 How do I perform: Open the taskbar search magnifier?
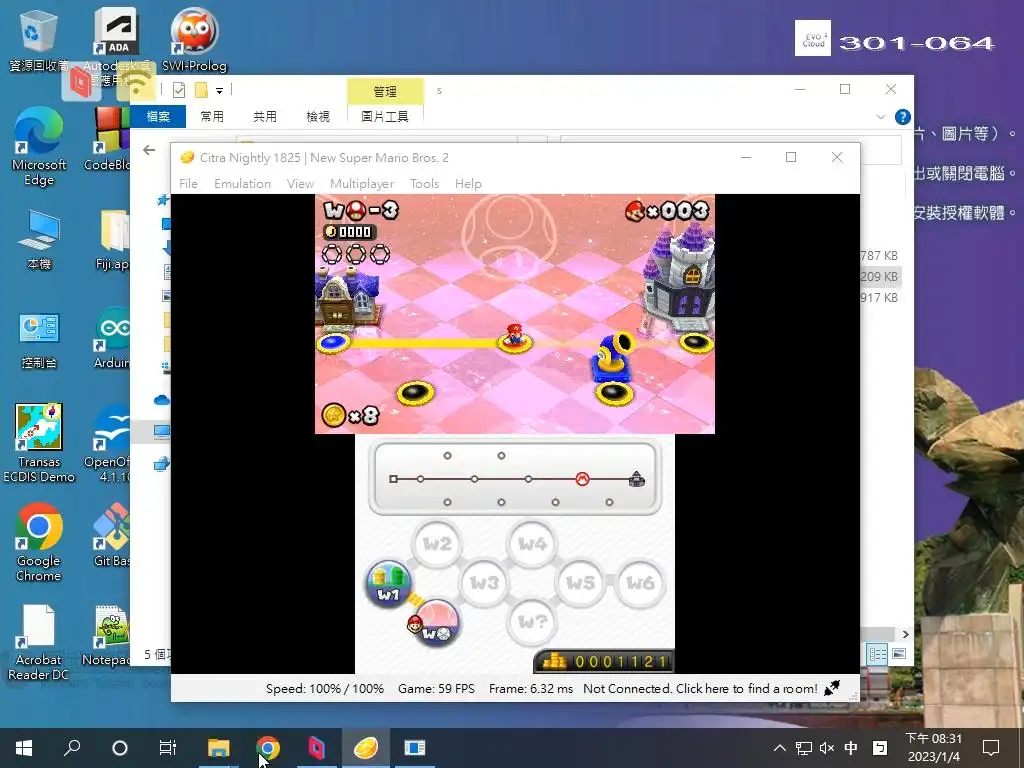(x=72, y=748)
